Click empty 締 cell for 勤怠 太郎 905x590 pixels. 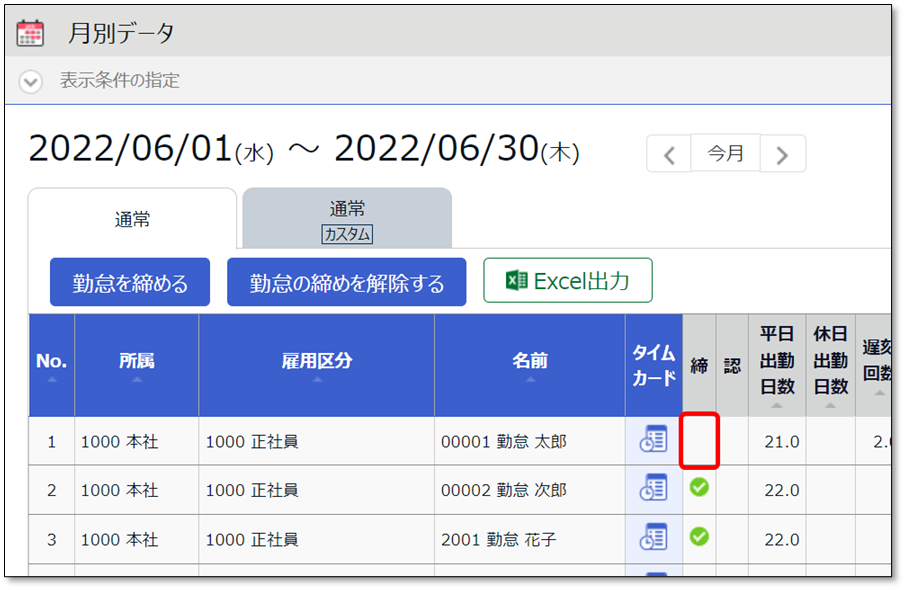(699, 440)
